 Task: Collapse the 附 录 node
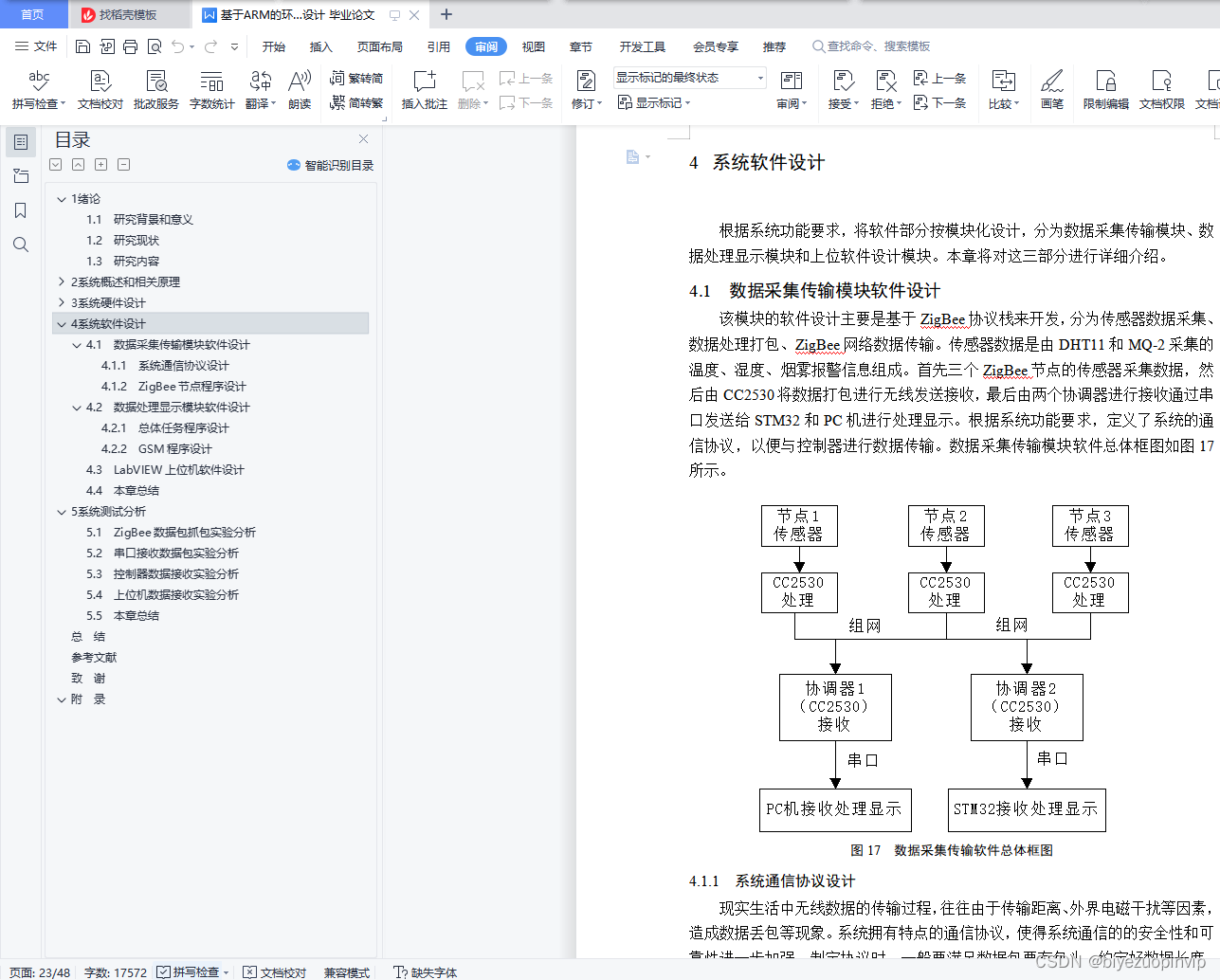click(x=62, y=699)
